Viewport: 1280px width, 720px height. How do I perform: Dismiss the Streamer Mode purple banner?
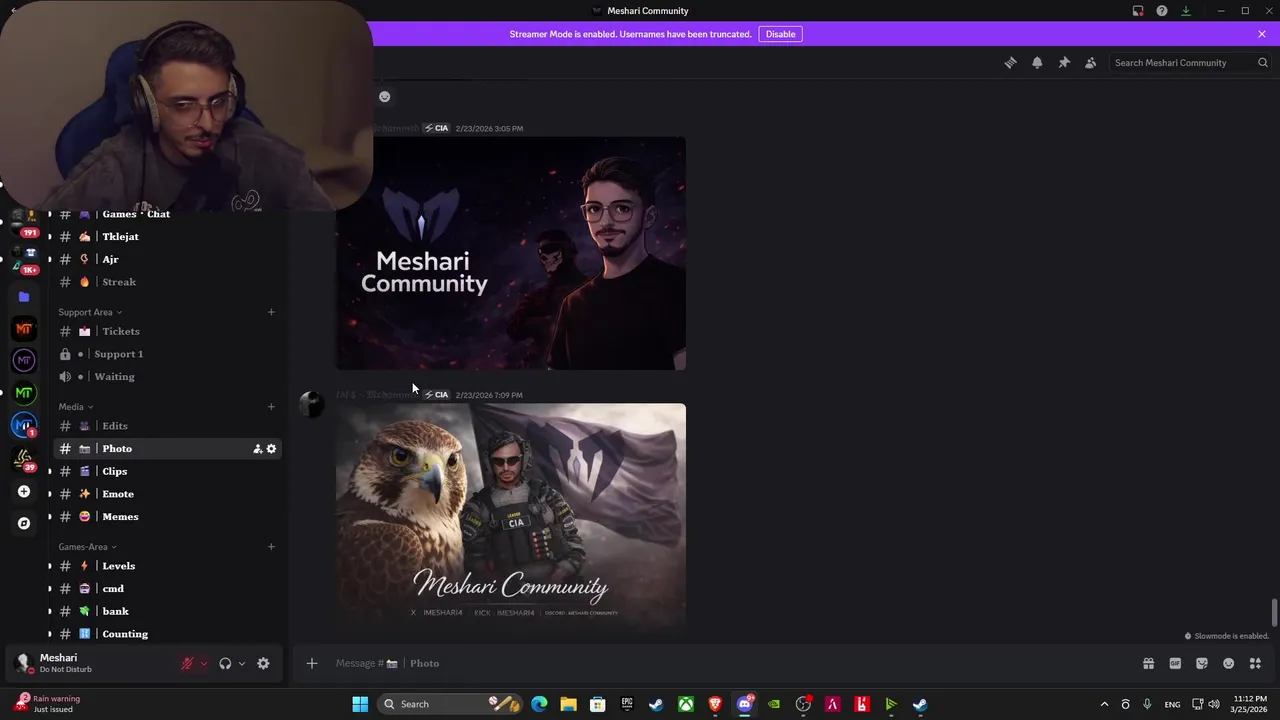click(1262, 34)
